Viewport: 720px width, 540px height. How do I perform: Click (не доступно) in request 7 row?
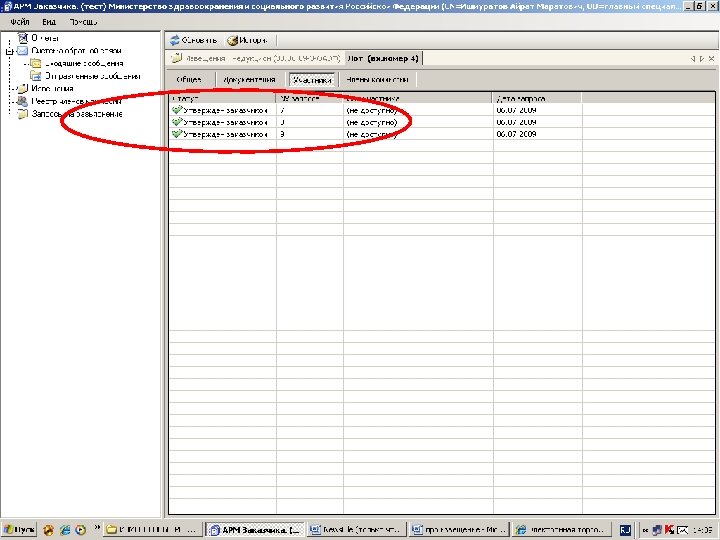(x=372, y=110)
